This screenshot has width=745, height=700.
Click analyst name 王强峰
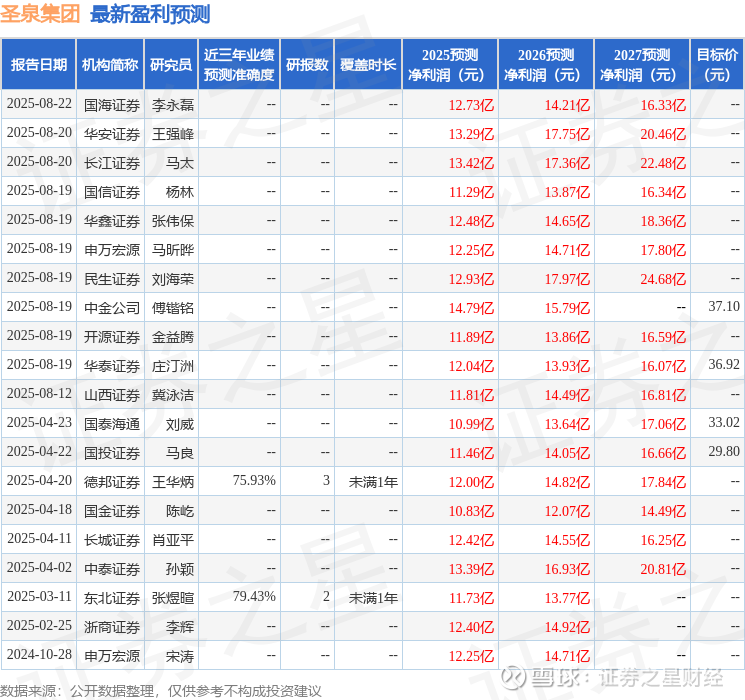[x=173, y=134]
